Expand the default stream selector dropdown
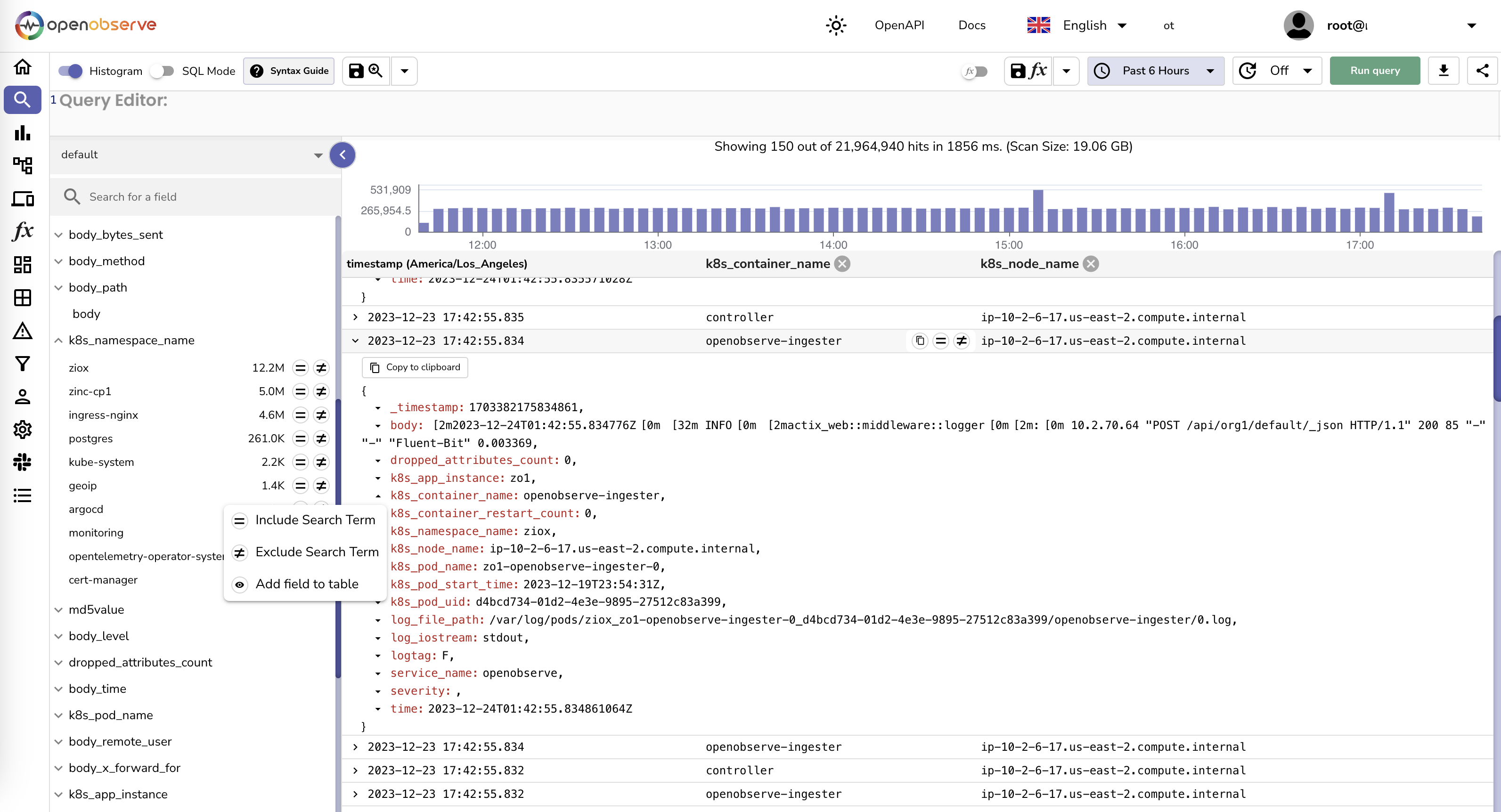The height and width of the screenshot is (812, 1501). click(319, 155)
